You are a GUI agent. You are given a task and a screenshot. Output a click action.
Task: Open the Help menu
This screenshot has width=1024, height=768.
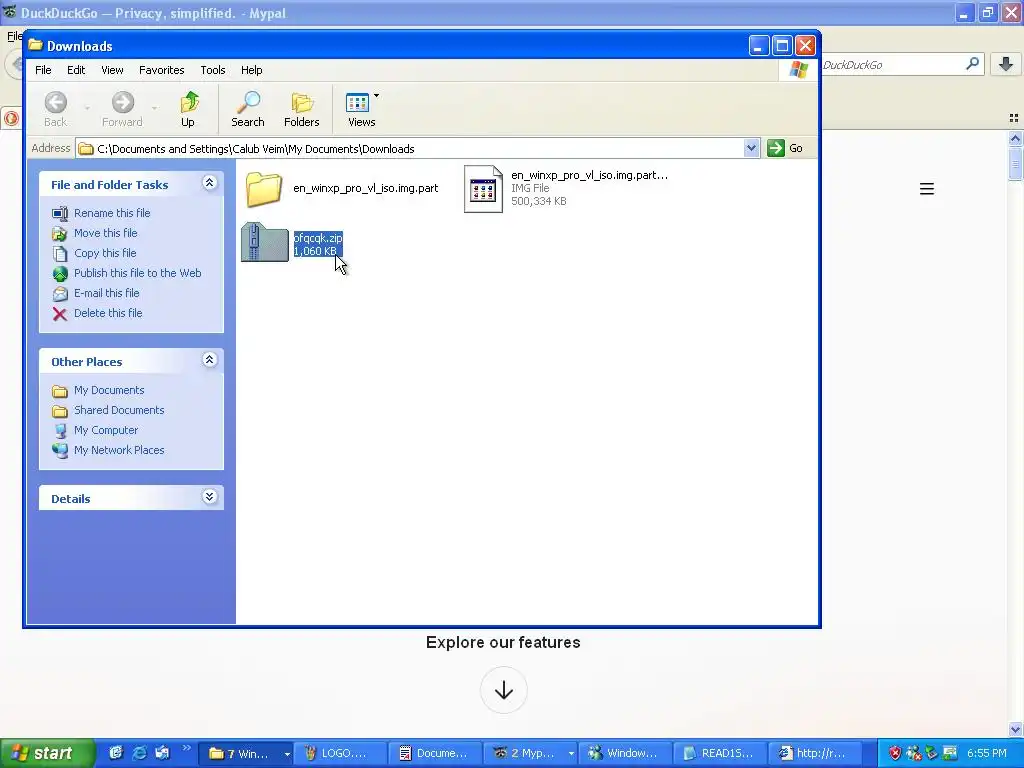(251, 70)
